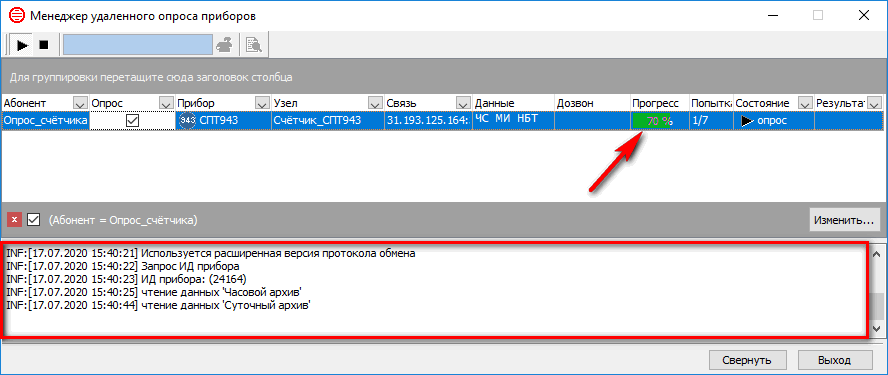888x375 pixels.
Task: Click the СПТ943 device icon in row
Action: pos(187,121)
